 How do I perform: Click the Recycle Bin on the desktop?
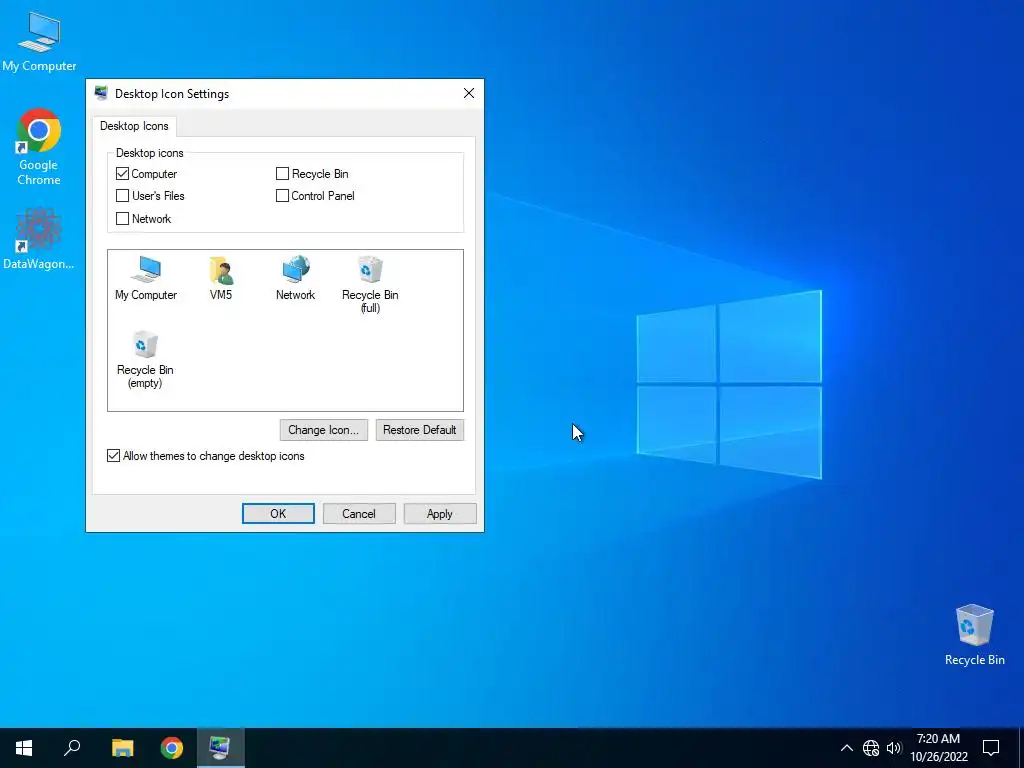click(x=974, y=635)
